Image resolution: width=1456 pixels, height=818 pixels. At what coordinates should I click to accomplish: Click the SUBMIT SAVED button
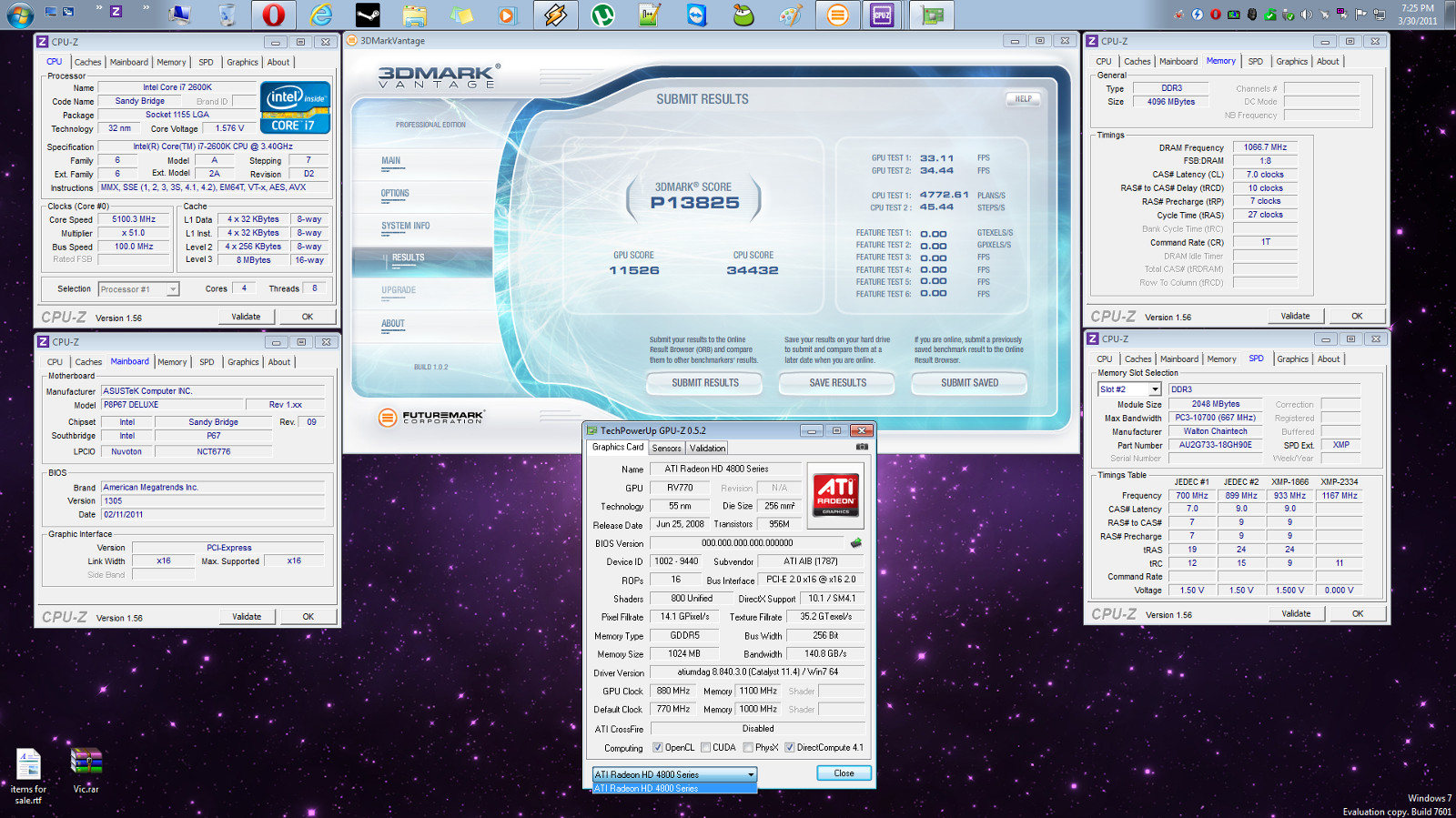click(969, 383)
